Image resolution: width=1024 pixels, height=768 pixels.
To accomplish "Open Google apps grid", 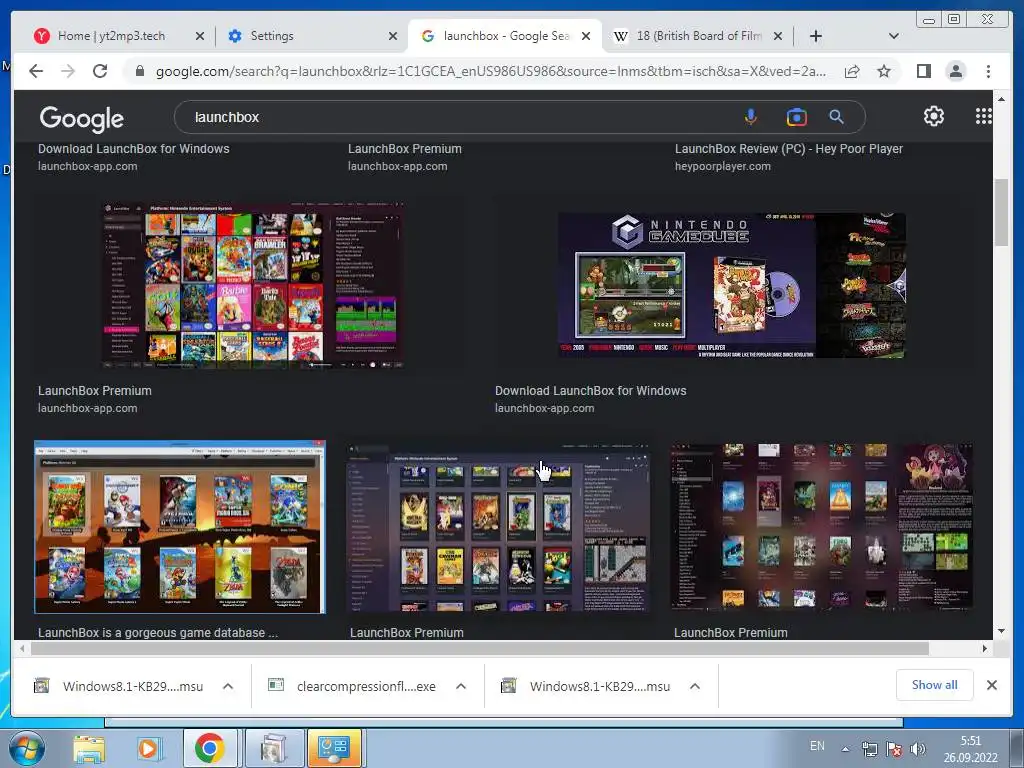I will (x=983, y=116).
